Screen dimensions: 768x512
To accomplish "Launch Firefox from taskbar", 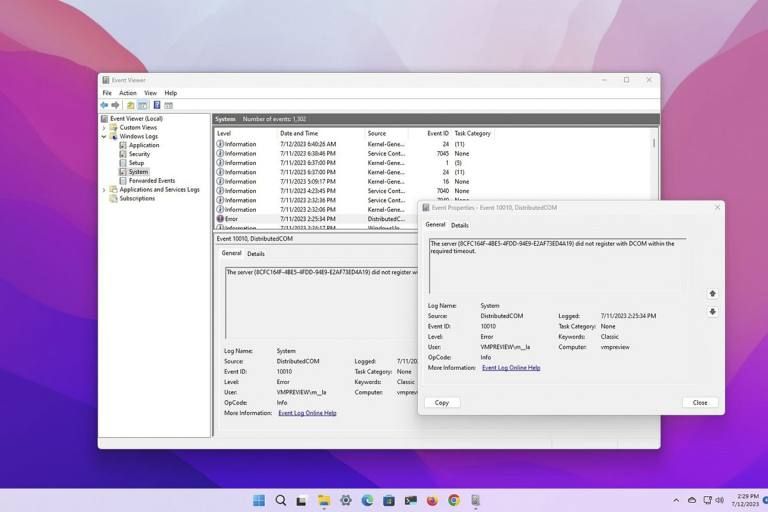I will point(432,500).
